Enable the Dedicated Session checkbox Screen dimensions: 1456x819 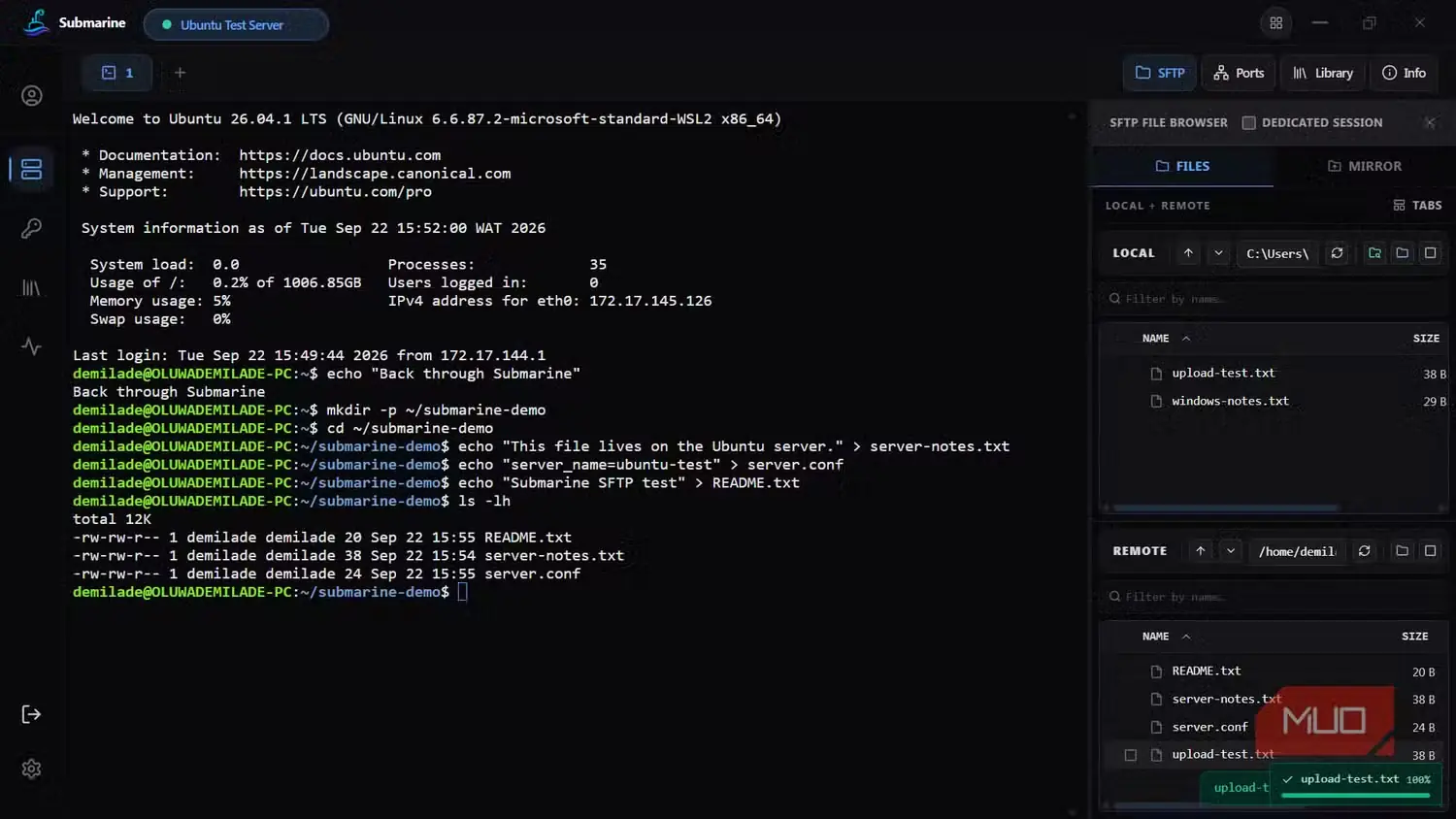(1249, 123)
